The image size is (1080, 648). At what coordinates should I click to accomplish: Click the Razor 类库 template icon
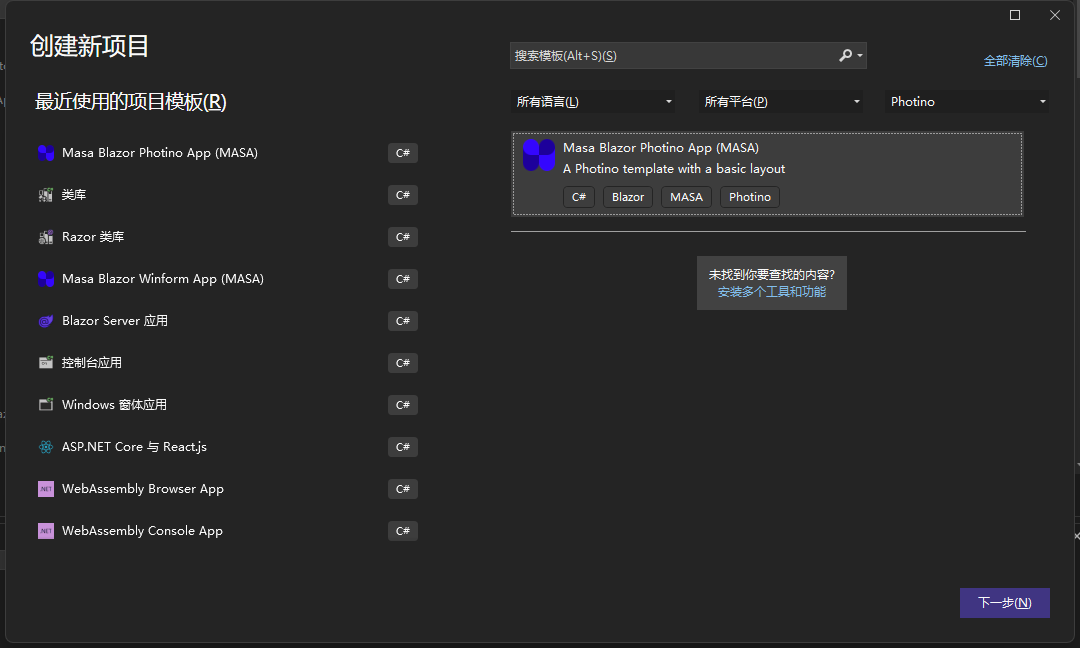point(46,236)
